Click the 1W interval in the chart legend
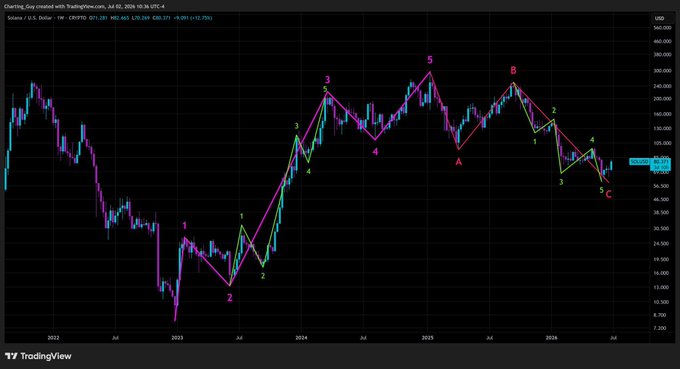Viewport: 680px width, 369px height. pos(61,18)
